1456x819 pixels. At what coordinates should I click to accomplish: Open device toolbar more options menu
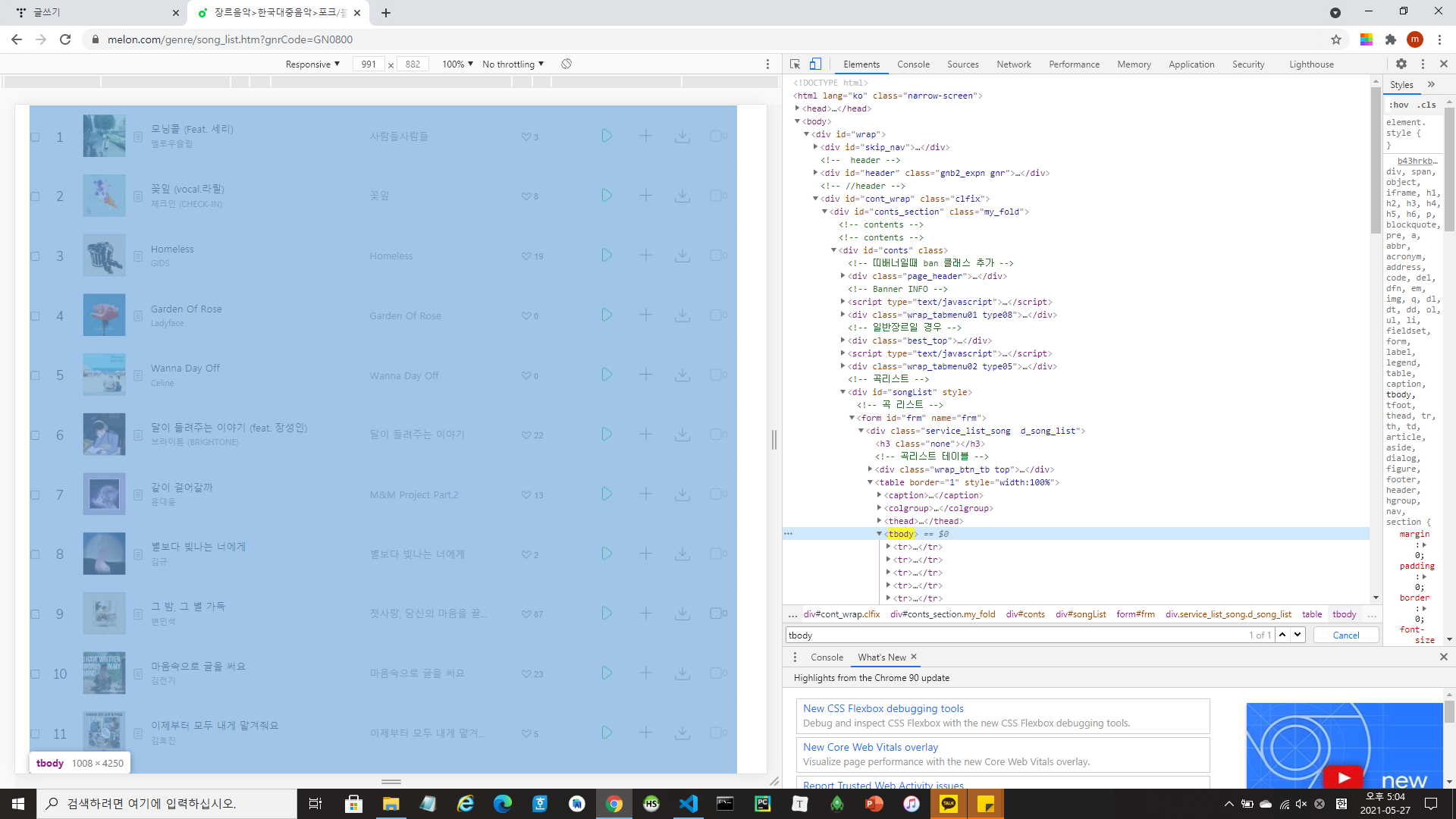[767, 64]
